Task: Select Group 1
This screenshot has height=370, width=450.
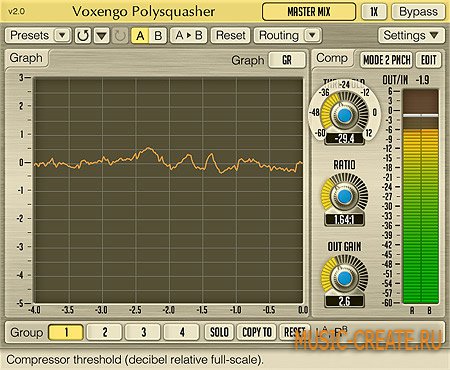Action: 66,332
